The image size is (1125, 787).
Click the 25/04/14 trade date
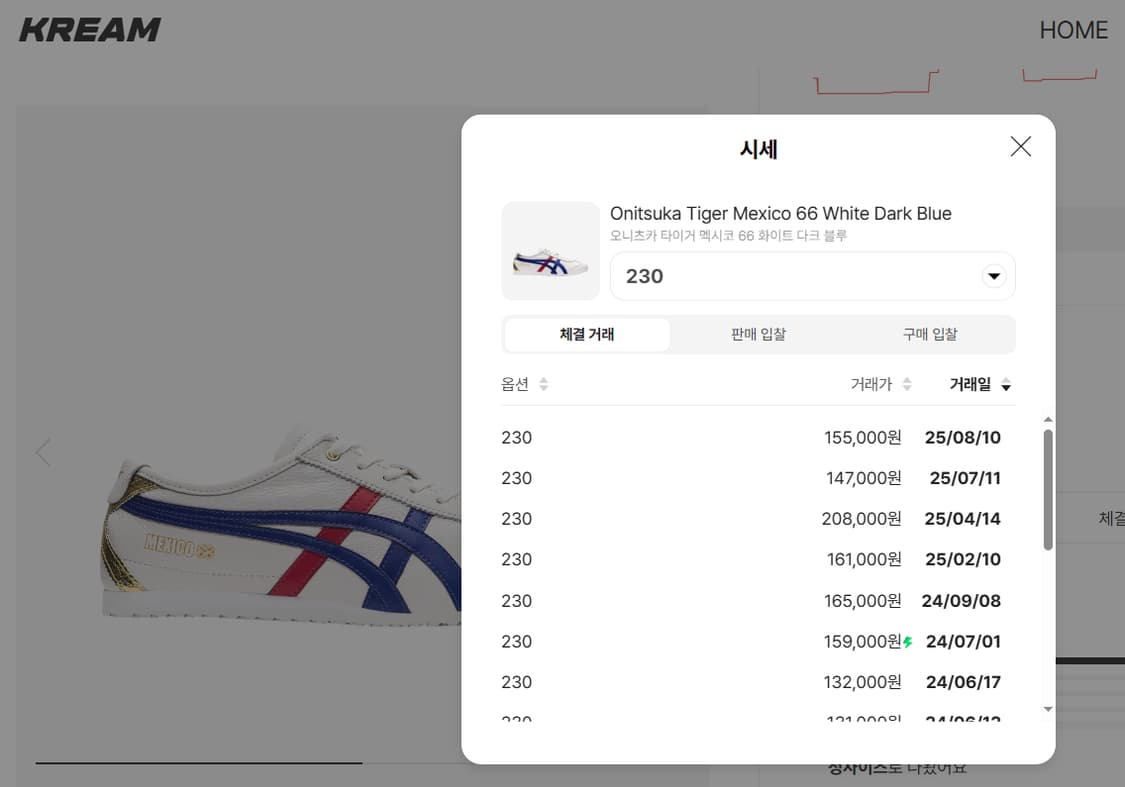[962, 519]
